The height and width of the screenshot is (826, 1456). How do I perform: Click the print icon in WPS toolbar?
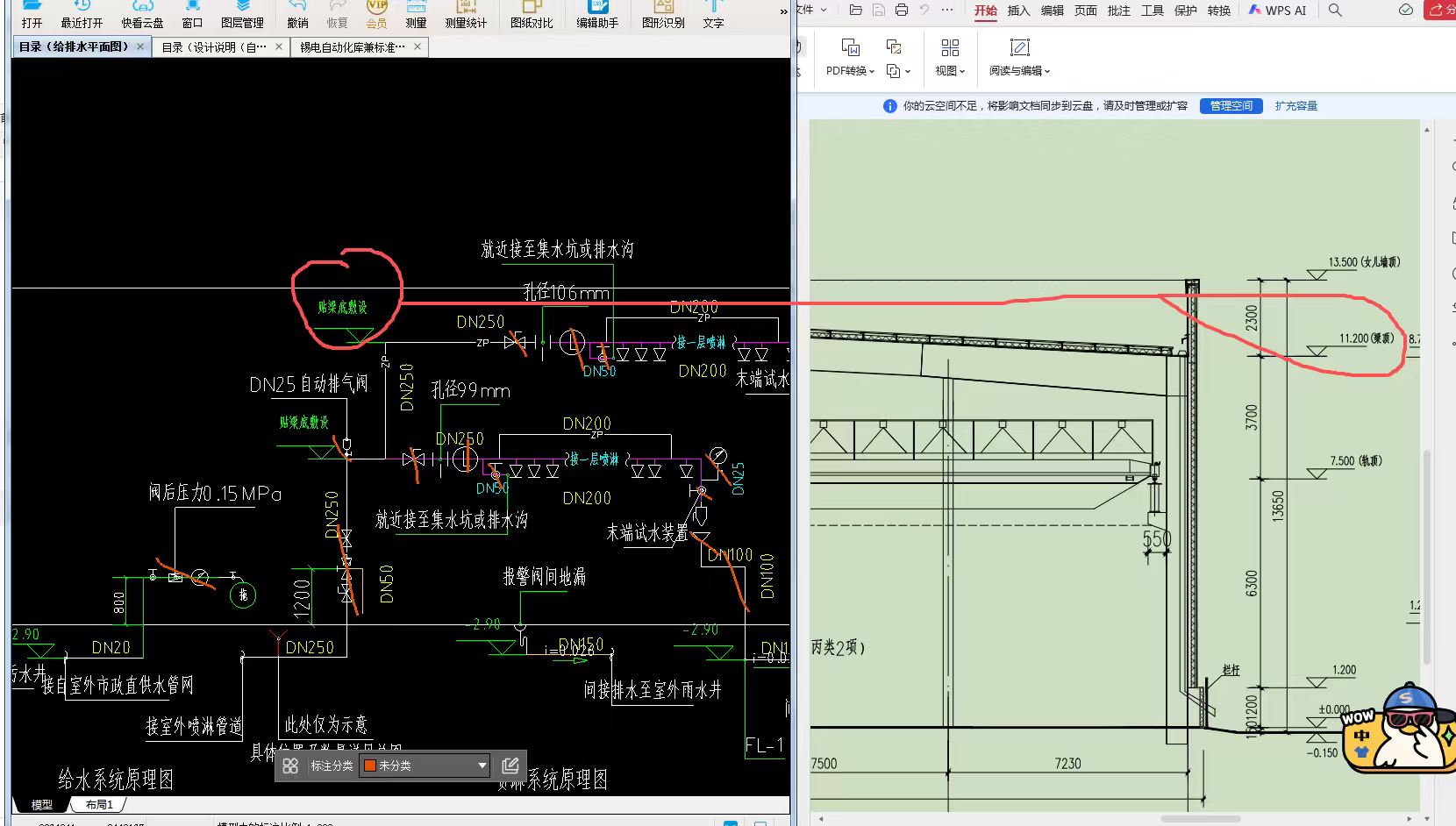click(901, 11)
